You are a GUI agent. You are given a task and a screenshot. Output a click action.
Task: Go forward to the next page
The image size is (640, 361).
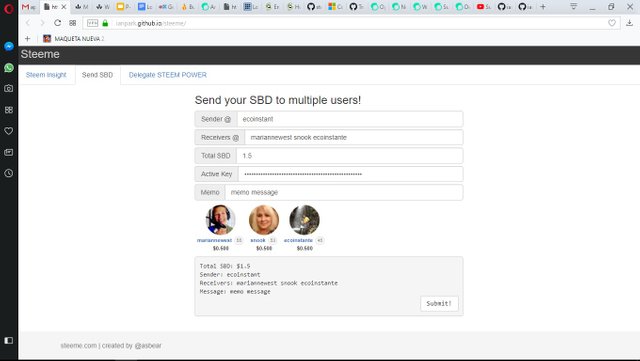click(42, 23)
